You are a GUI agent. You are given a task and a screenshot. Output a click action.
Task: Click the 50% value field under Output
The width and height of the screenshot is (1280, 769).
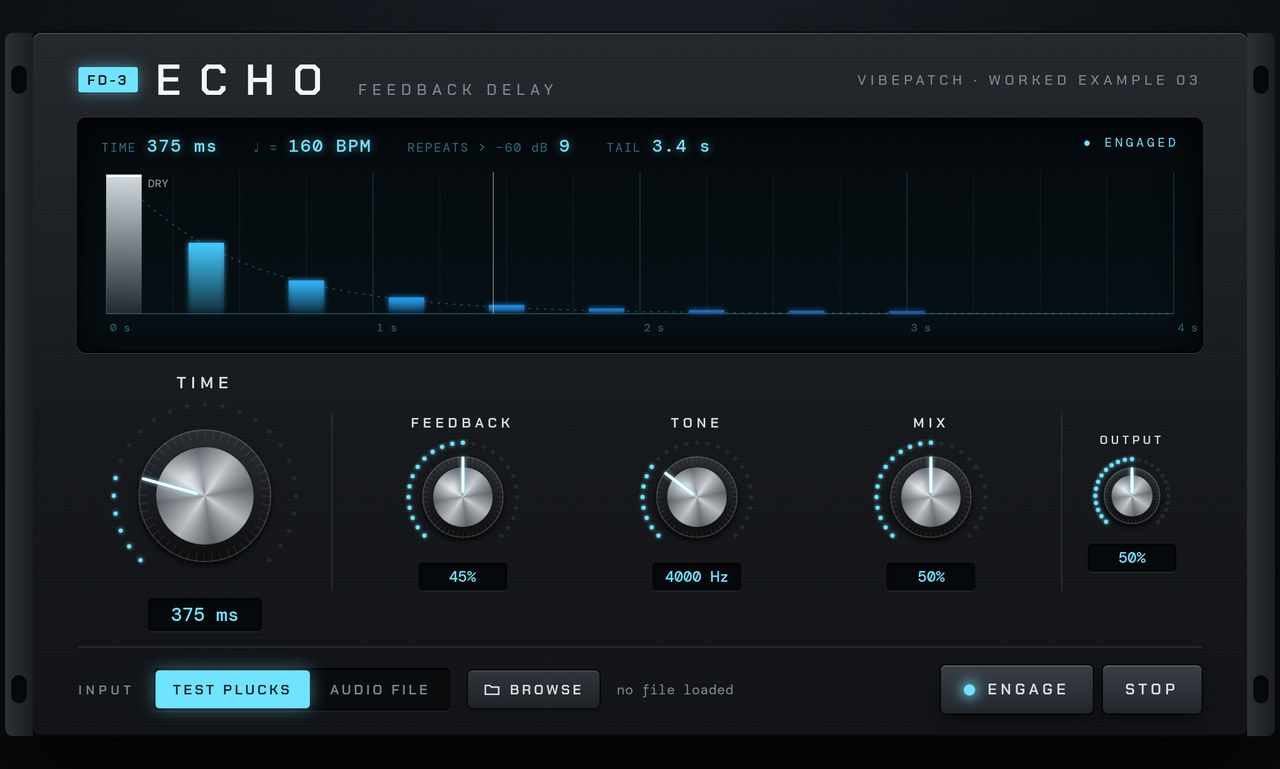1132,558
